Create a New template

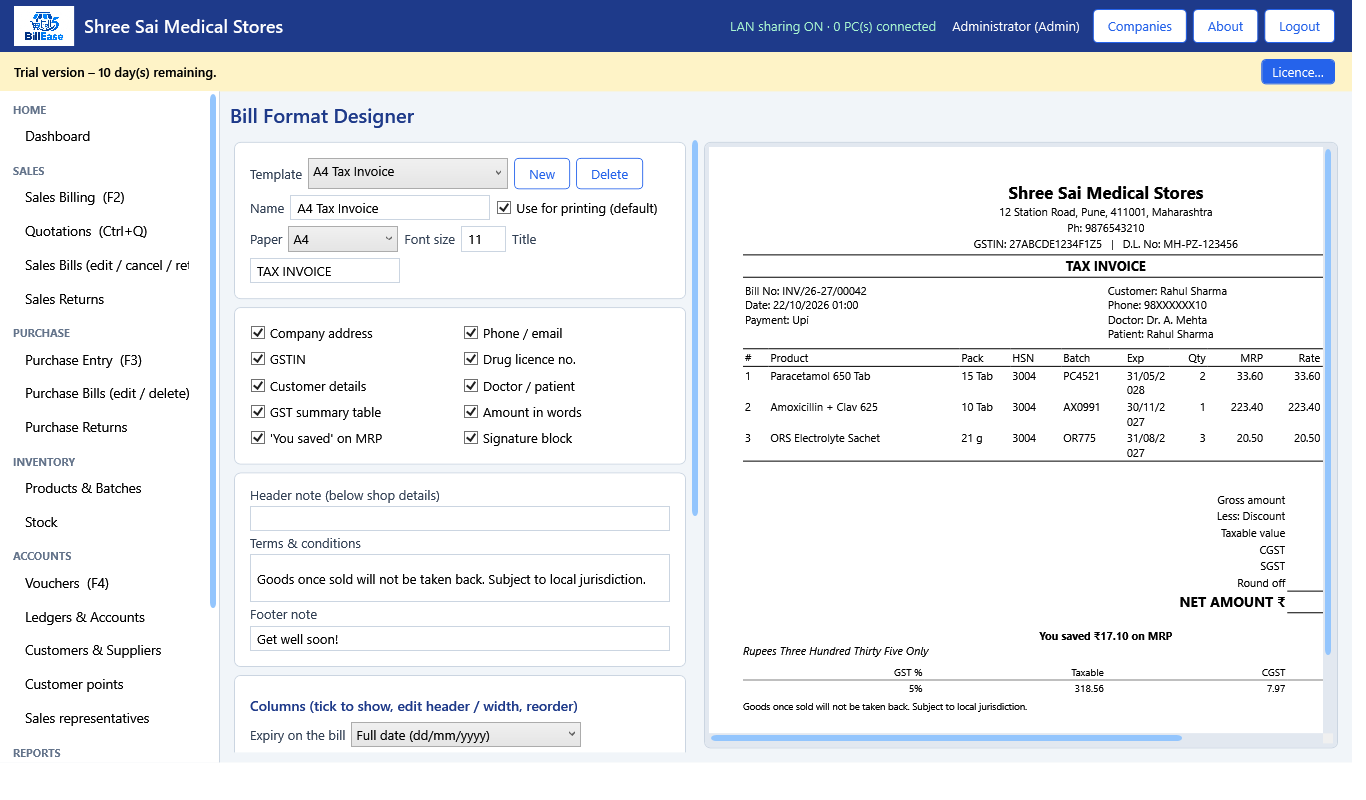click(x=542, y=174)
